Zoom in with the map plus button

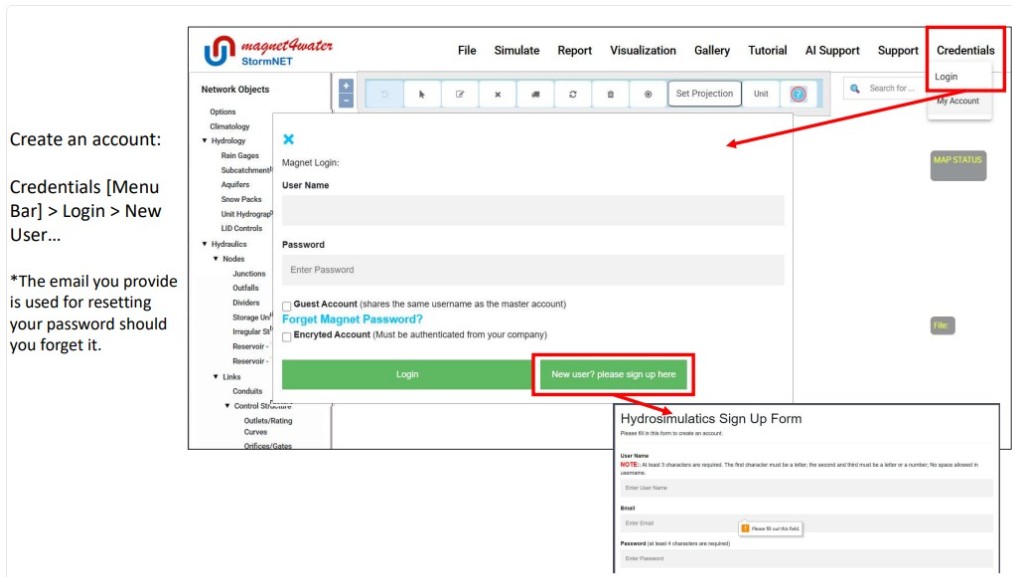coord(346,86)
